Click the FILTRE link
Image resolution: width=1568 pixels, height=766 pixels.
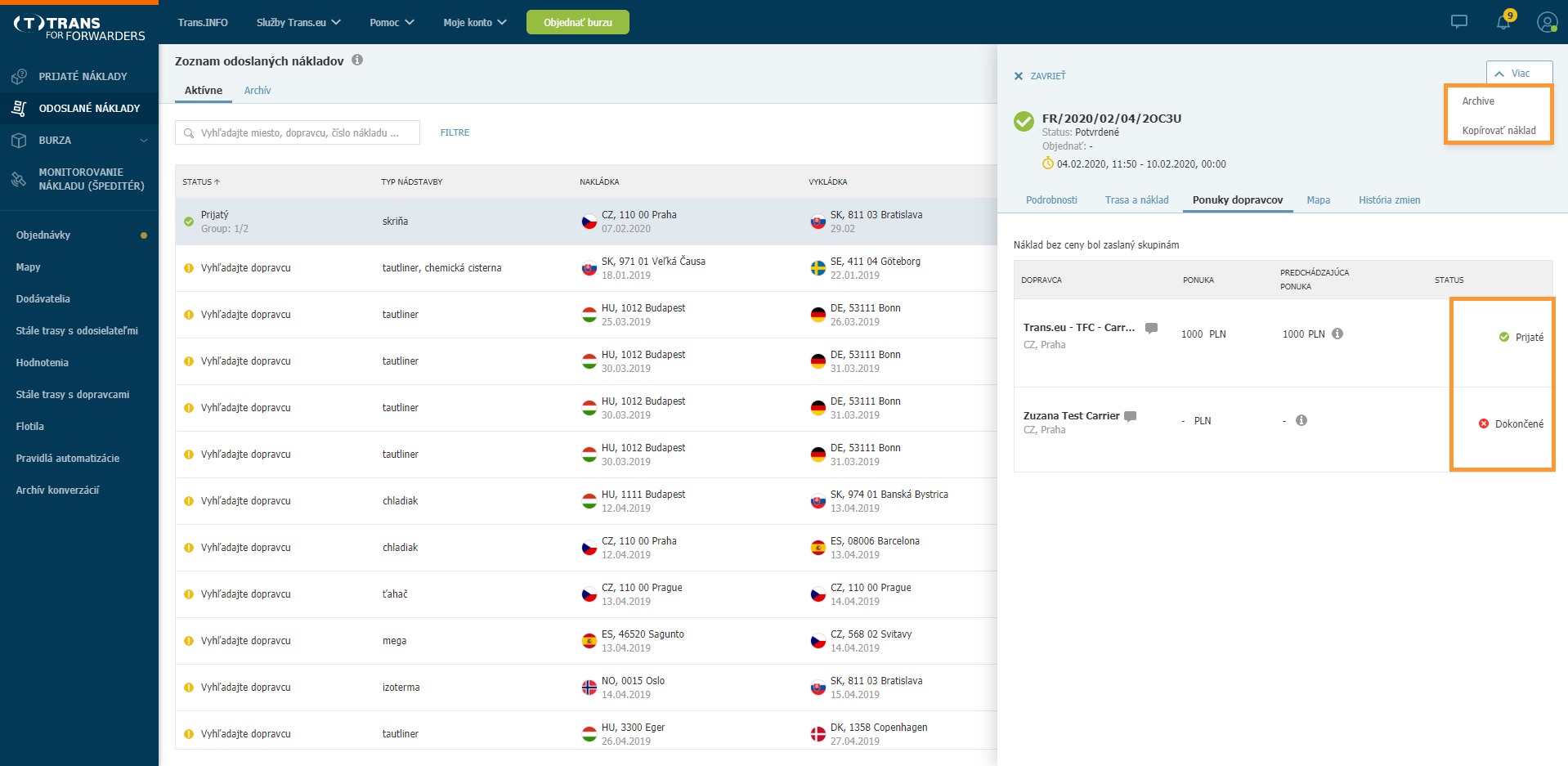coord(455,132)
